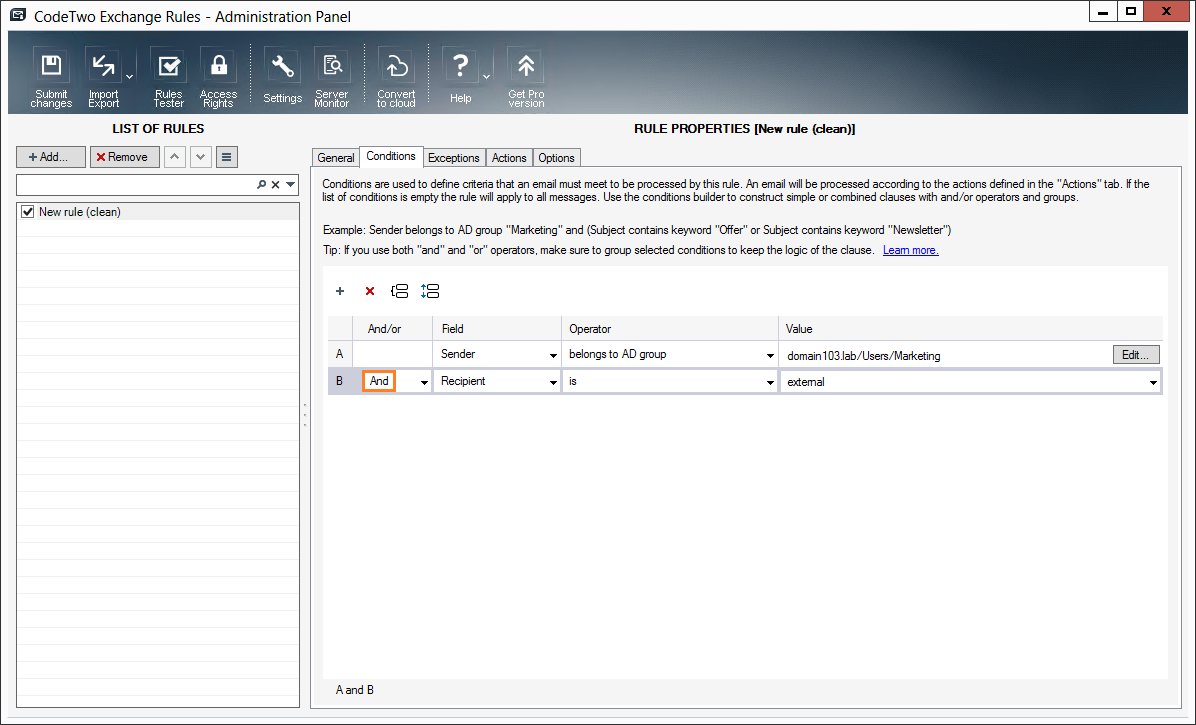
Task: Select condition row B header
Action: click(339, 381)
